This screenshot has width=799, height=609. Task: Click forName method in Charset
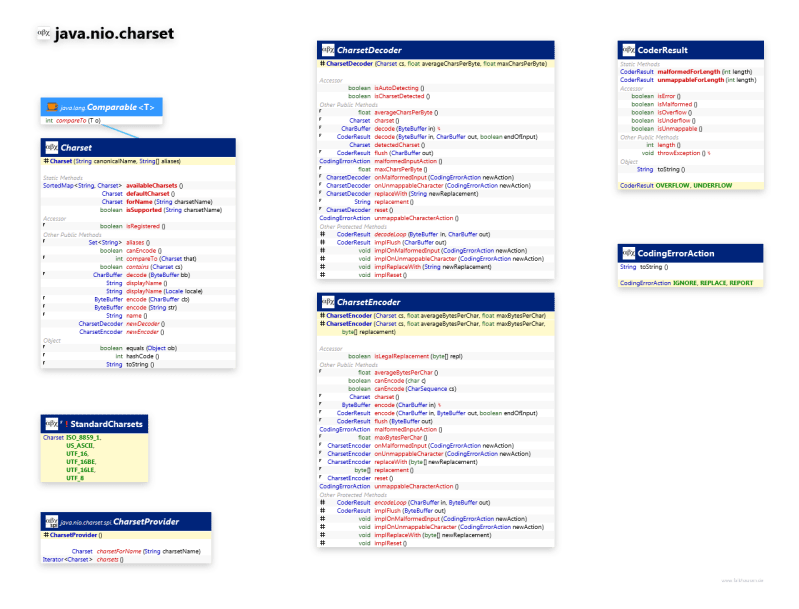139,202
